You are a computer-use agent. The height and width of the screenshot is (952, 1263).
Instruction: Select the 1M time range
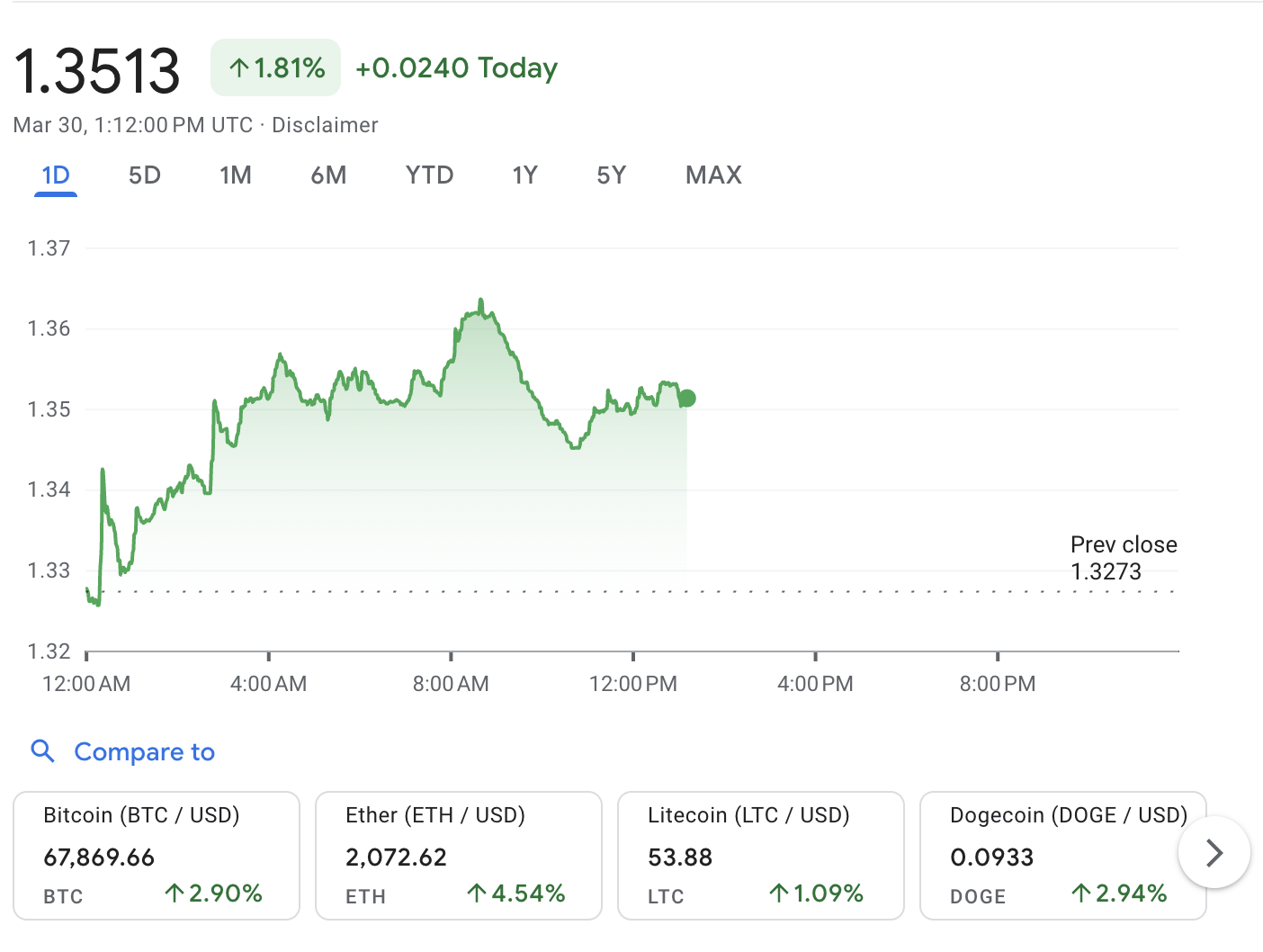point(236,175)
